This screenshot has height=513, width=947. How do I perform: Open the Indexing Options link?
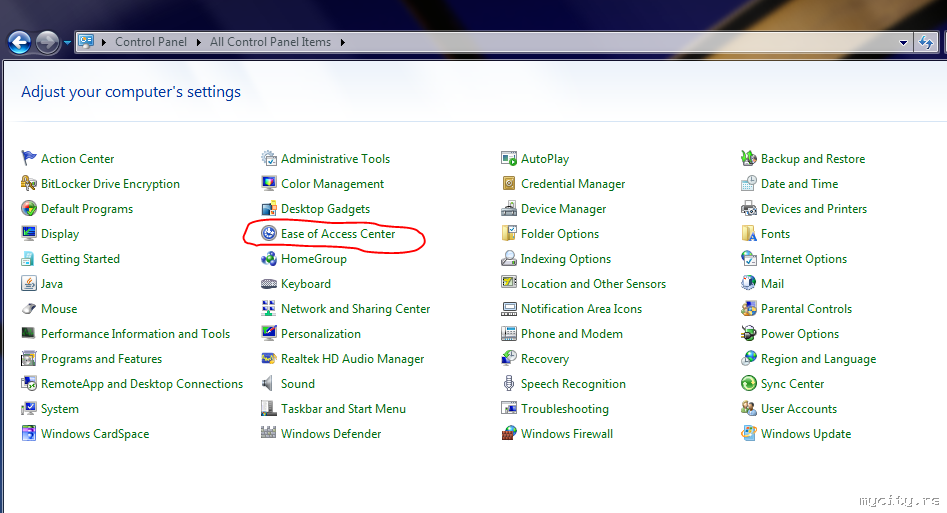point(566,259)
